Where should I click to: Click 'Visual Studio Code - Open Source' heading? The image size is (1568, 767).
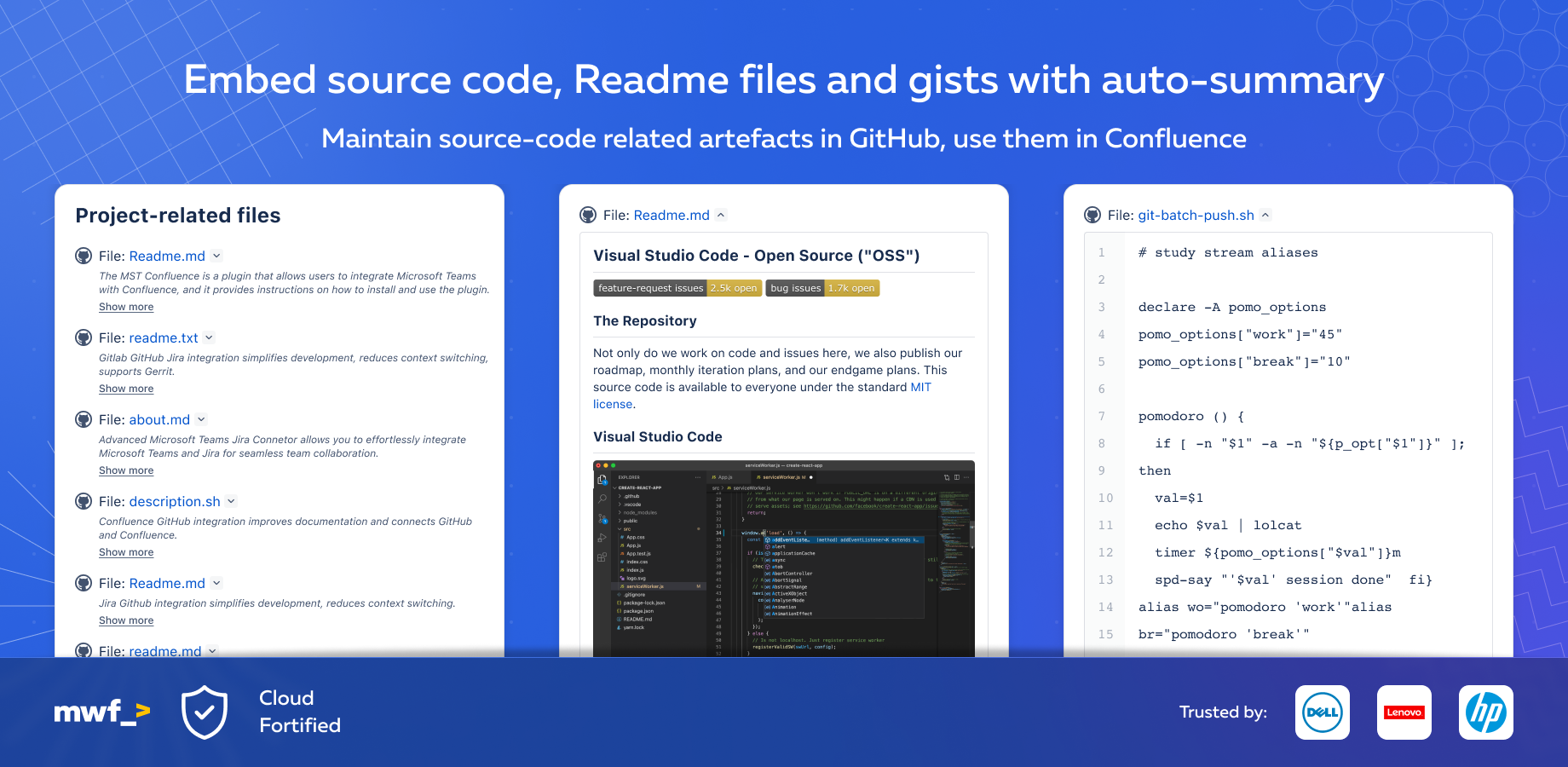pos(757,256)
